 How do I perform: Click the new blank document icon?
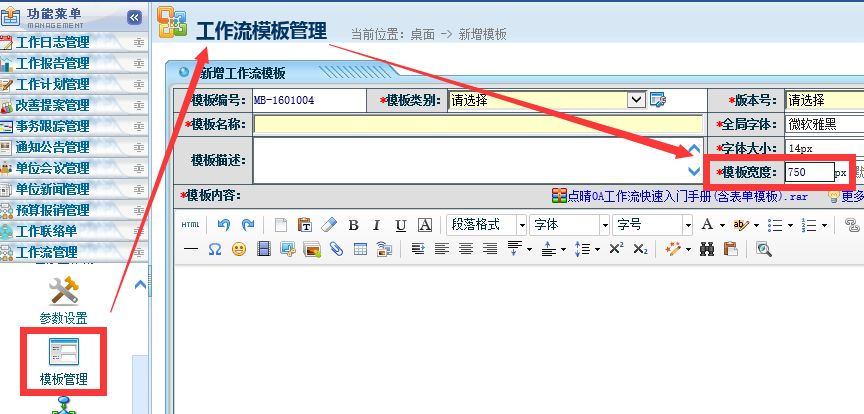(x=281, y=225)
